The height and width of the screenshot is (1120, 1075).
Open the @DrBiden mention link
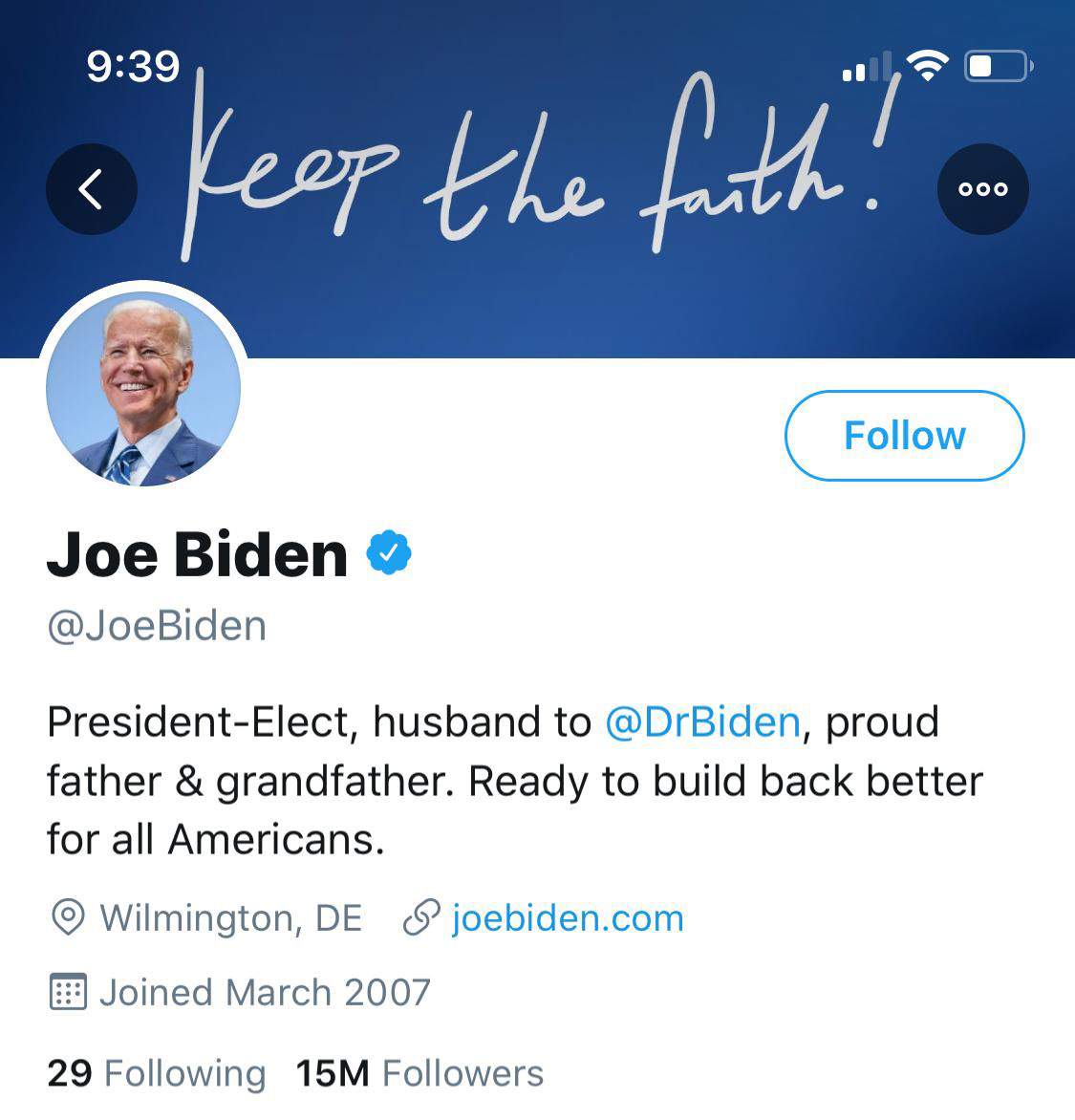click(703, 722)
